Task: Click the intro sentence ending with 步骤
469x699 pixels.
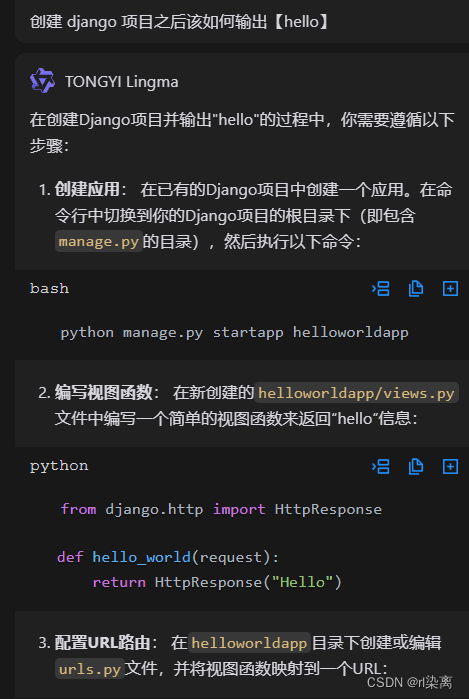Action: coord(242,132)
